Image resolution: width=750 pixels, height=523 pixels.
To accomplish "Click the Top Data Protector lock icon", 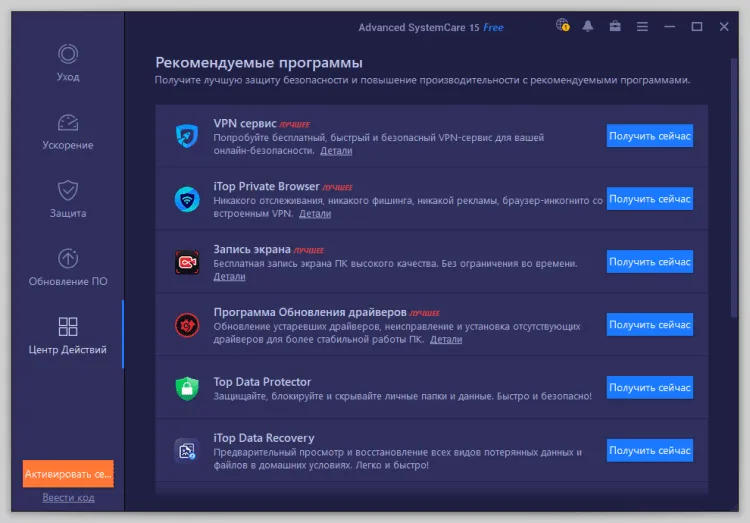I will [x=187, y=388].
